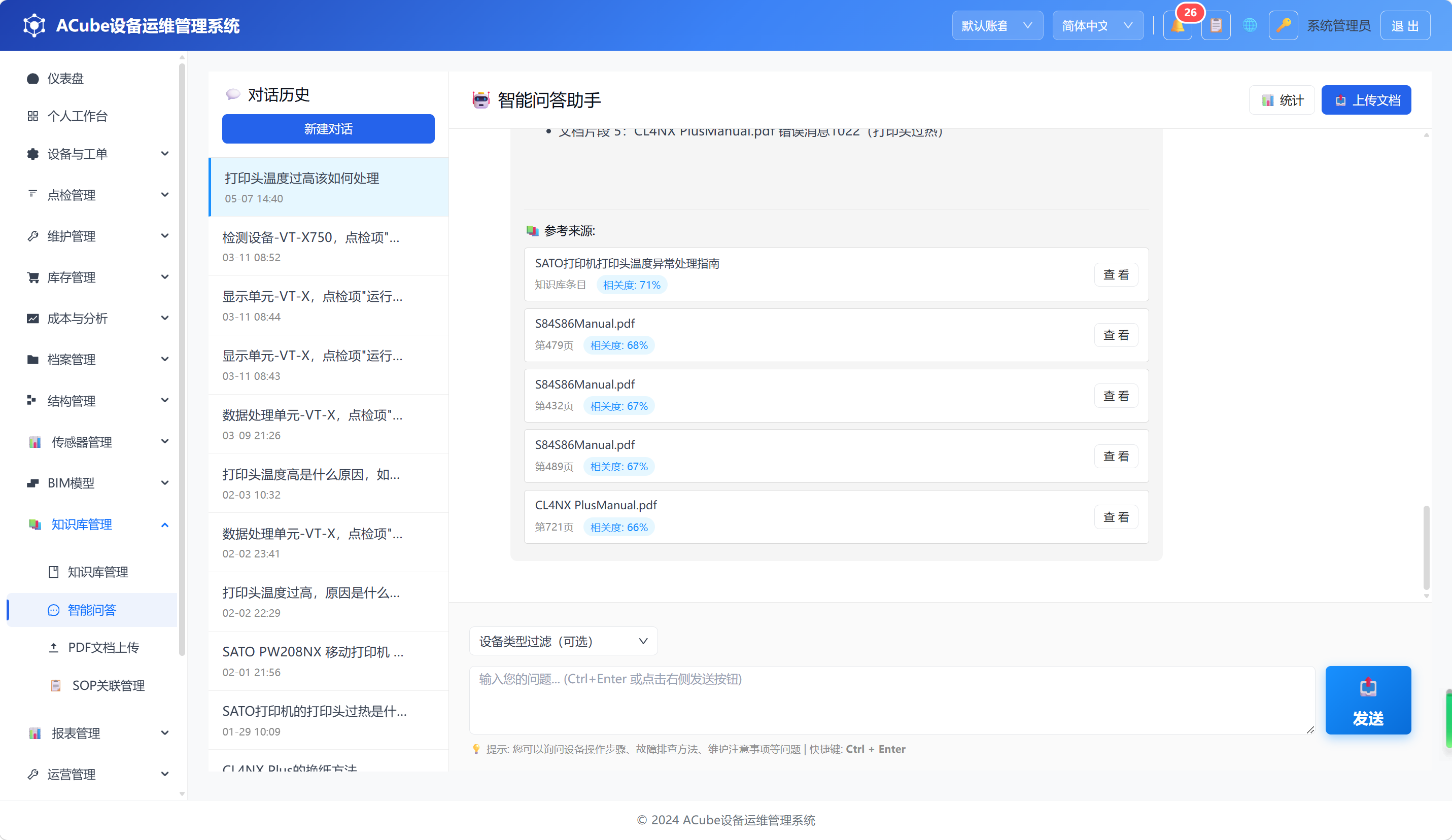Expand the 传感器管理 menu chevron
Screen dimensions: 1452x840
coord(165,442)
